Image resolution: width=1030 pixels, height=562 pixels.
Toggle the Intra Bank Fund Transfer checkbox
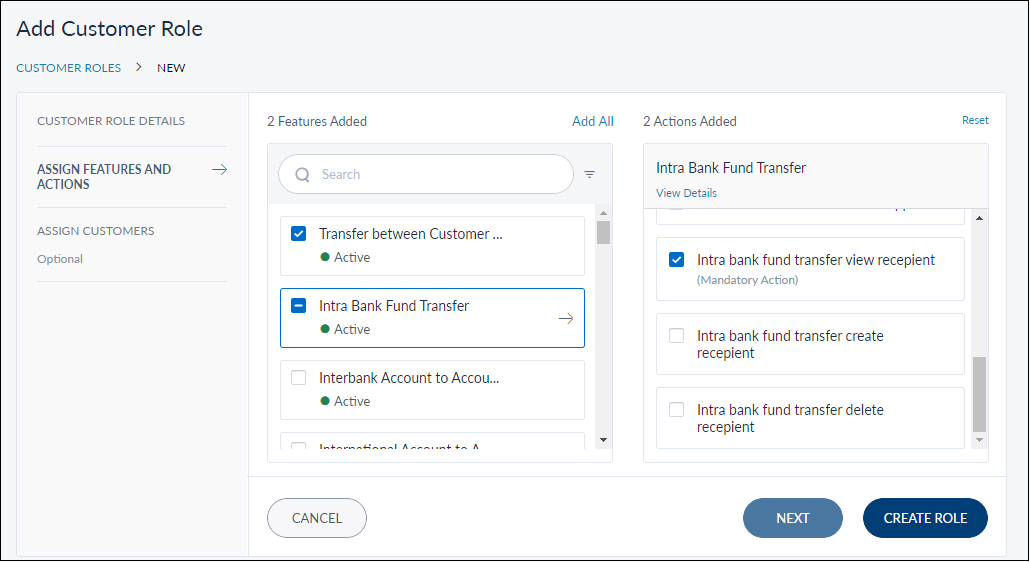298,306
